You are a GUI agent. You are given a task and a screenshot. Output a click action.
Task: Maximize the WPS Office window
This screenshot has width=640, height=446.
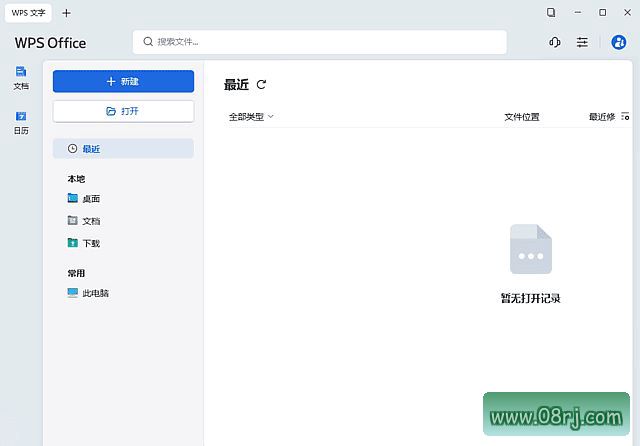coord(602,12)
